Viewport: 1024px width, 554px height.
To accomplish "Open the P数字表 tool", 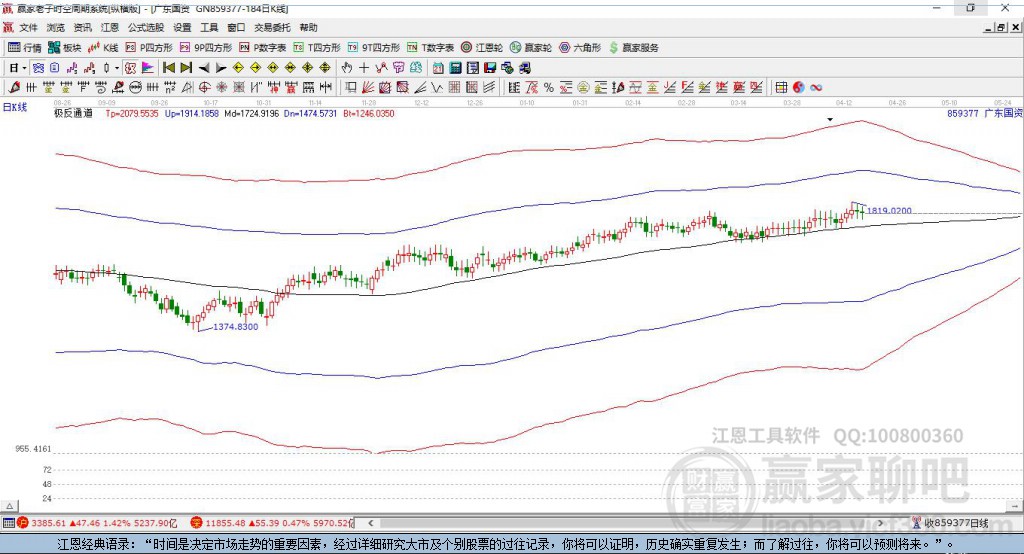I will point(263,48).
